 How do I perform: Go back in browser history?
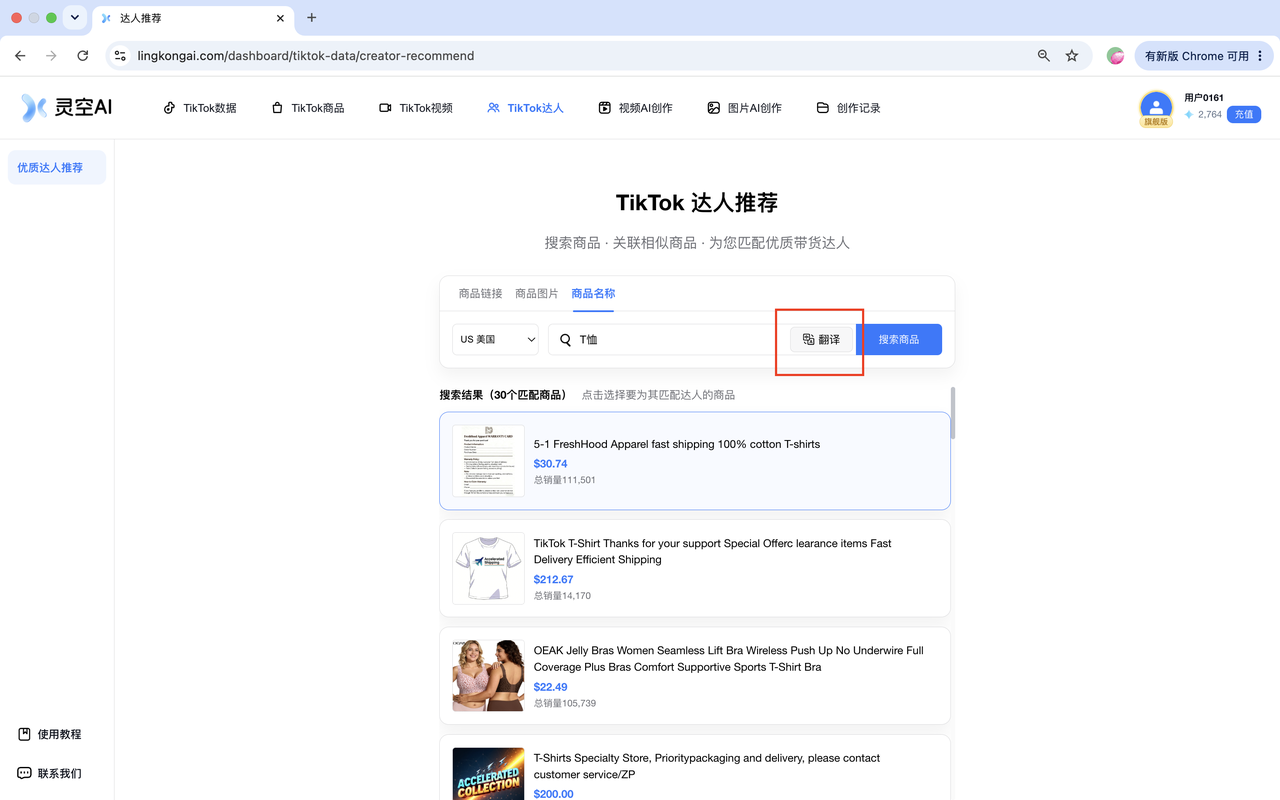(20, 56)
